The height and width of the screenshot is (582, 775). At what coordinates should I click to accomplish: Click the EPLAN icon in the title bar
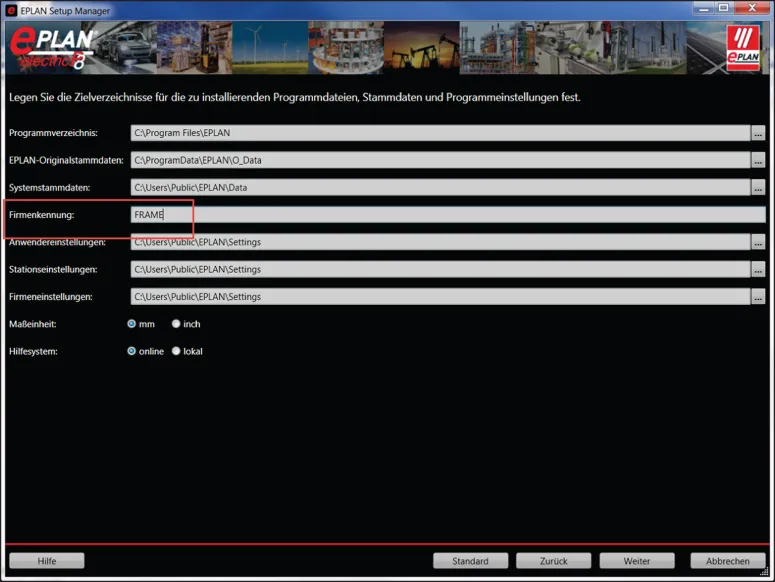[11, 10]
